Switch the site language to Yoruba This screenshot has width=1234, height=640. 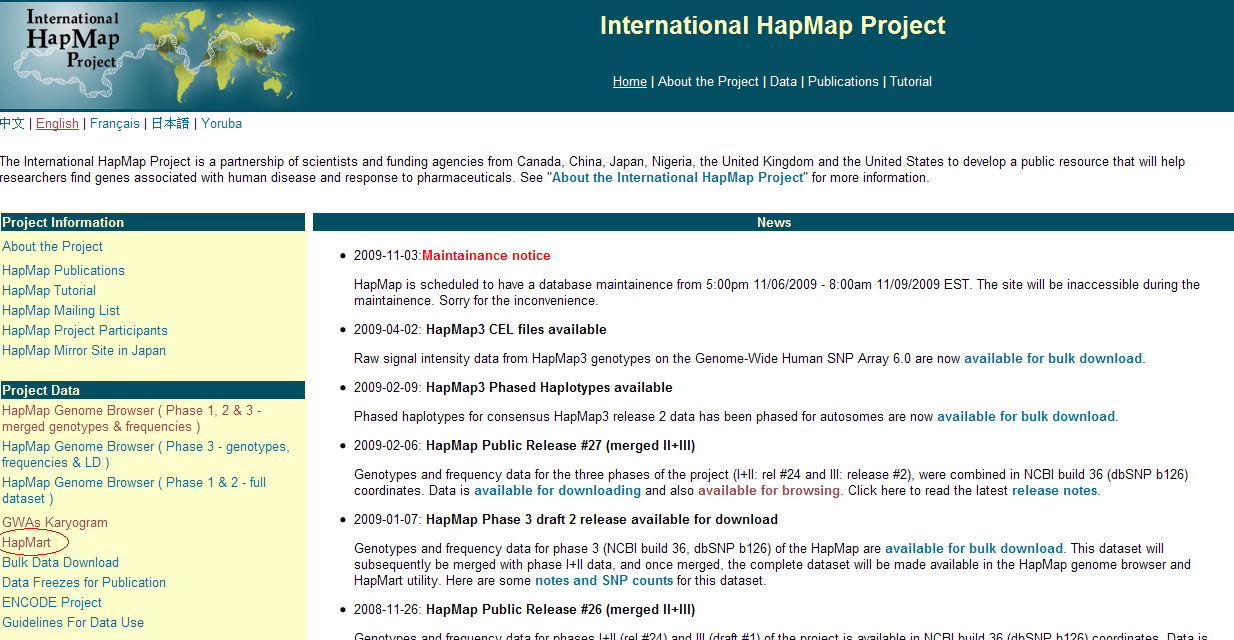221,124
